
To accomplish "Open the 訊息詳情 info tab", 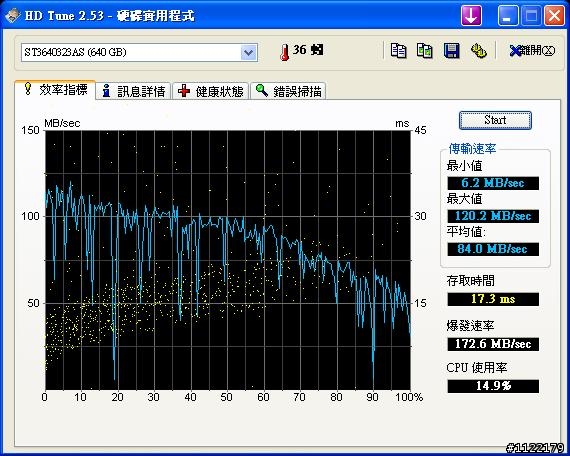I will [134, 91].
